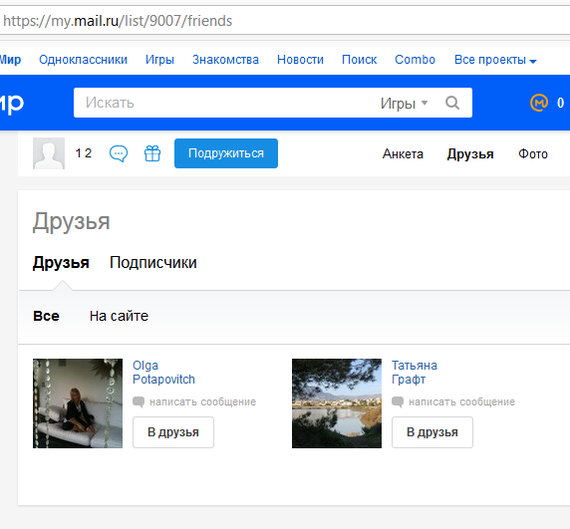
Task: Expand the Все проекты dropdown
Action: pyautogui.click(x=495, y=60)
